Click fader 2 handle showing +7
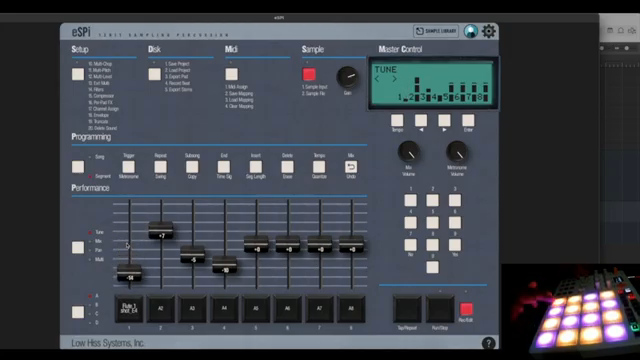Image resolution: width=640 pixels, height=360 pixels. coord(161,230)
